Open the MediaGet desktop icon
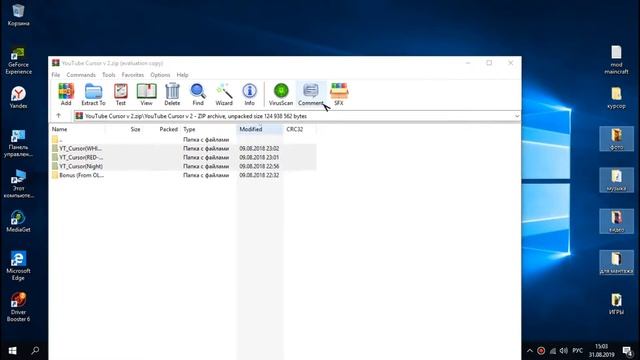Image resolution: width=640 pixels, height=360 pixels. 18,221
